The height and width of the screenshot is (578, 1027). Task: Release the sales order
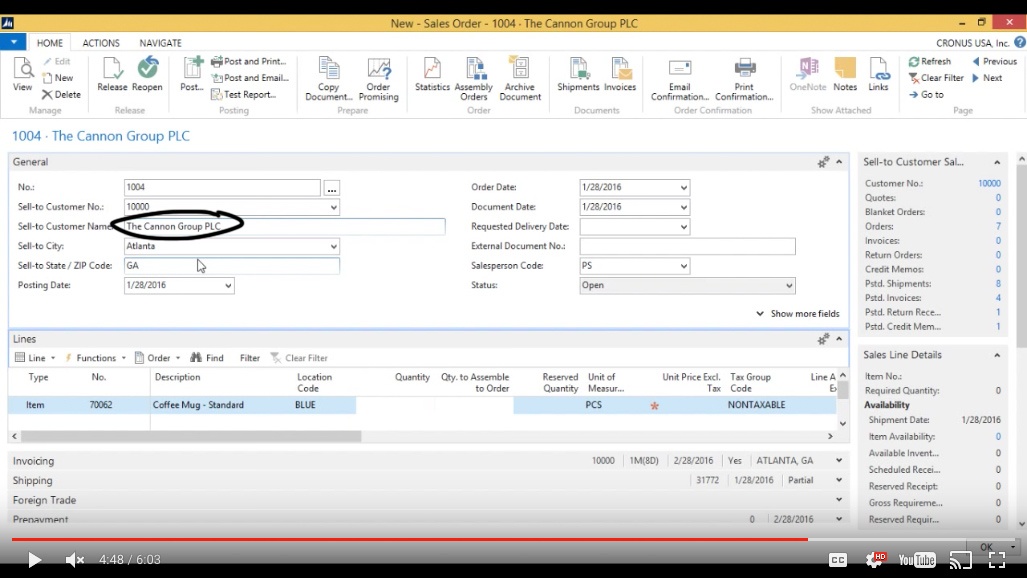pos(112,74)
